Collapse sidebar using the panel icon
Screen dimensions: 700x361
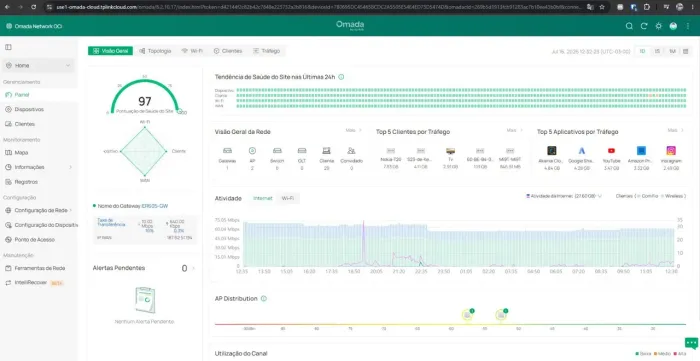(x=8, y=47)
